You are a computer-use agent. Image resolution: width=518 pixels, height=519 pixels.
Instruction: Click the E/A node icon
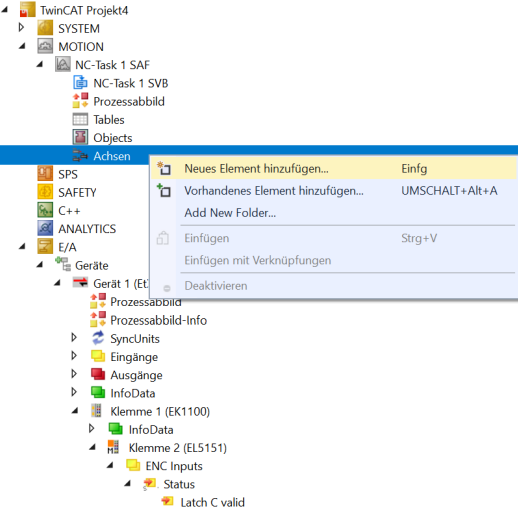[x=45, y=246]
